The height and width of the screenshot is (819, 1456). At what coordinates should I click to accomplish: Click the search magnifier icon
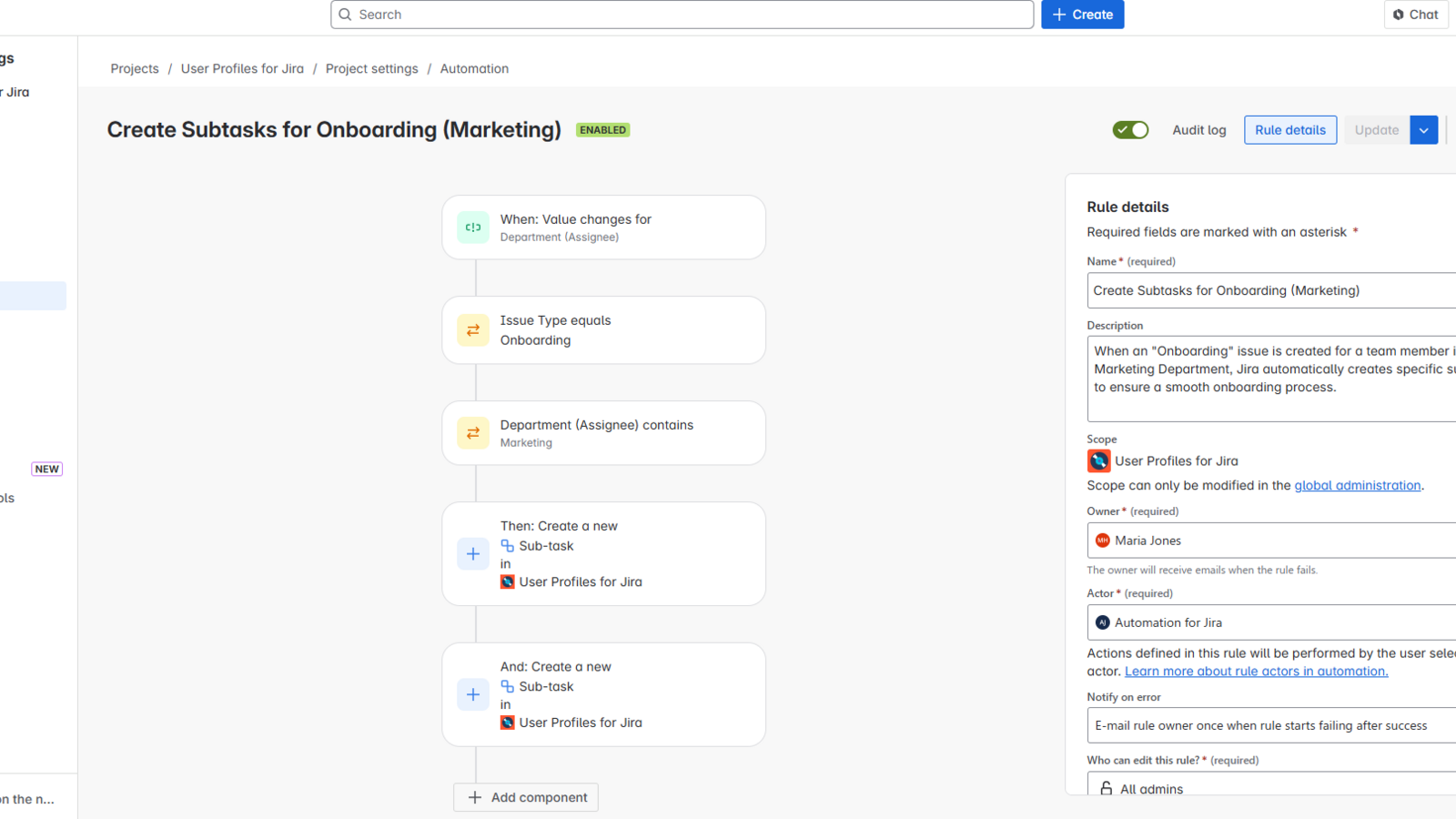tap(345, 15)
